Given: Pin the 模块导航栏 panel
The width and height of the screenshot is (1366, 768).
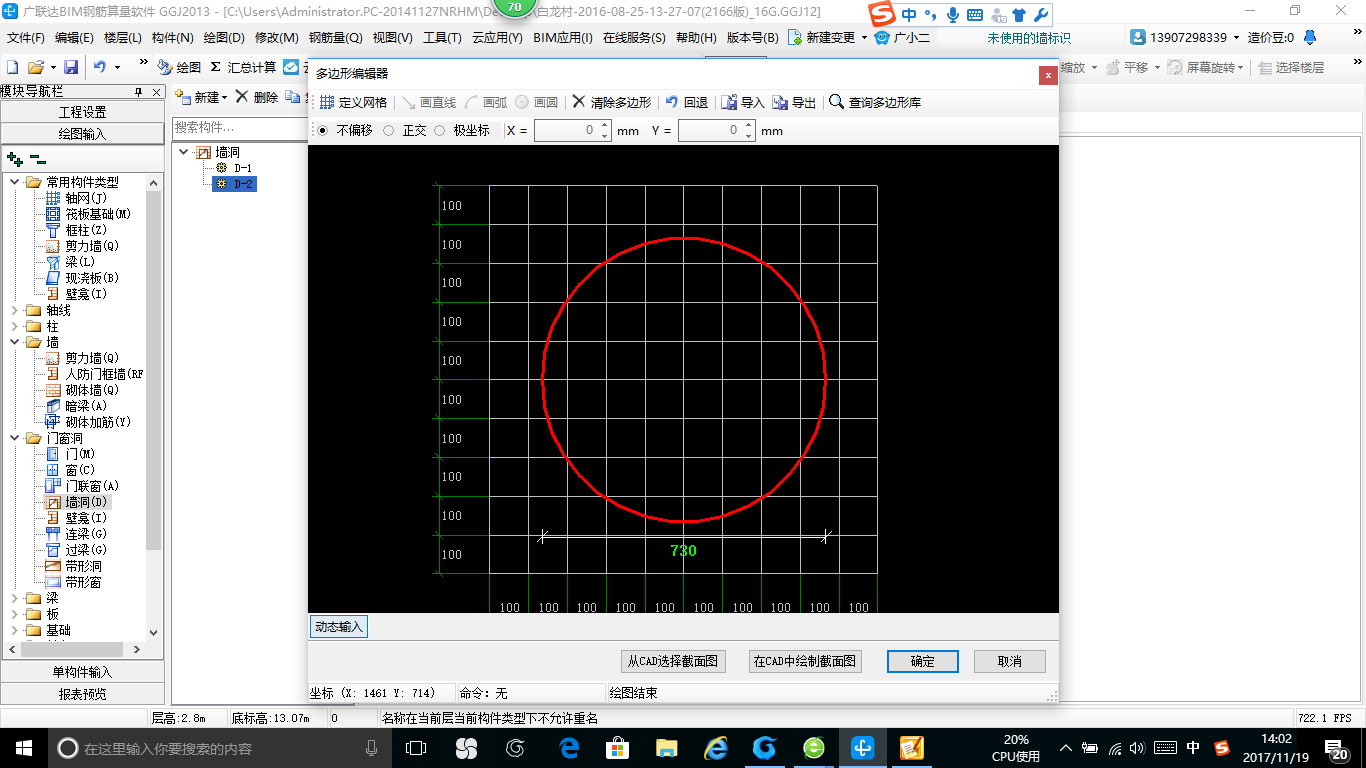Looking at the screenshot, I should [139, 91].
